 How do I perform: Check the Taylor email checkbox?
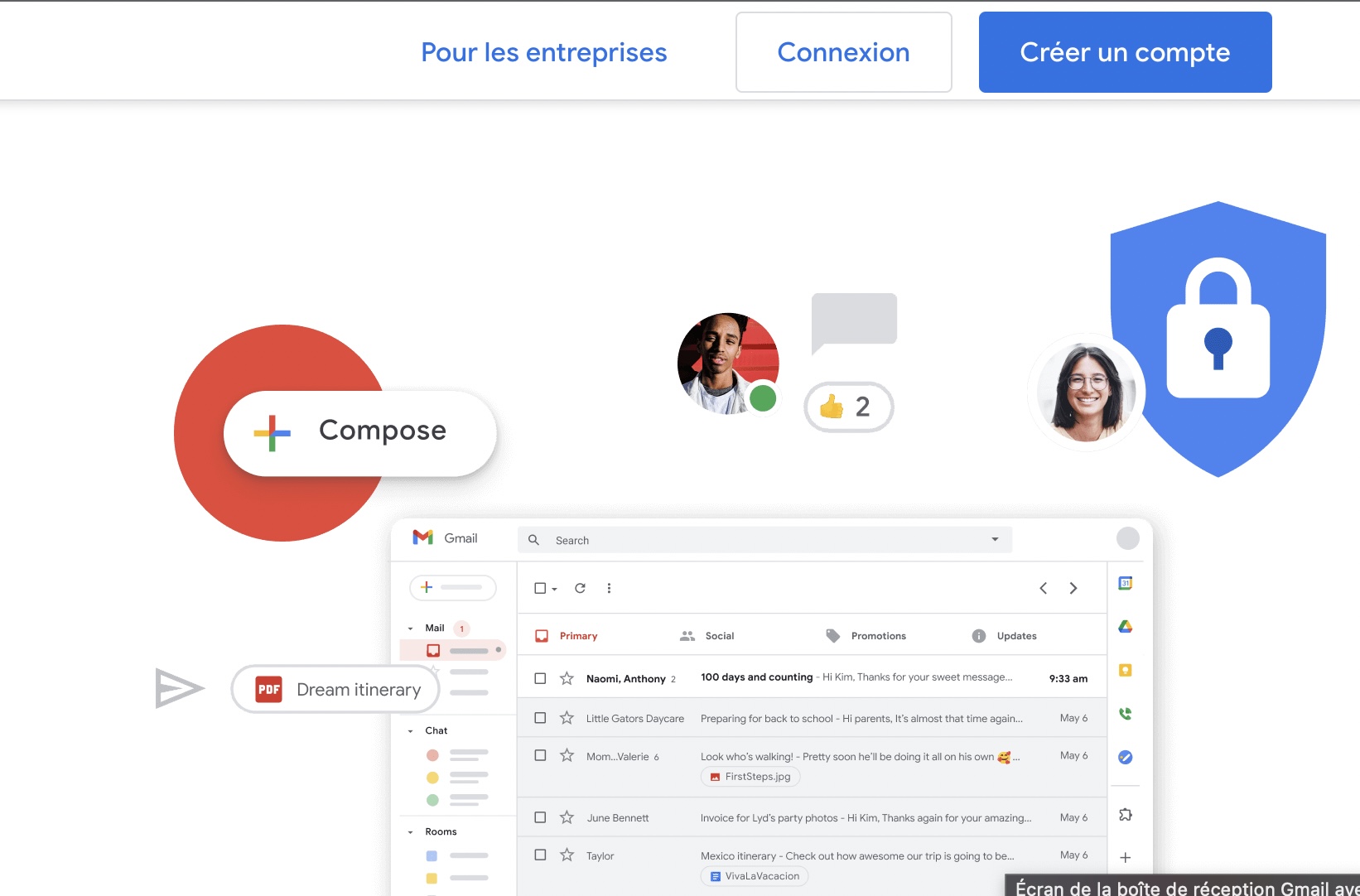click(x=540, y=855)
